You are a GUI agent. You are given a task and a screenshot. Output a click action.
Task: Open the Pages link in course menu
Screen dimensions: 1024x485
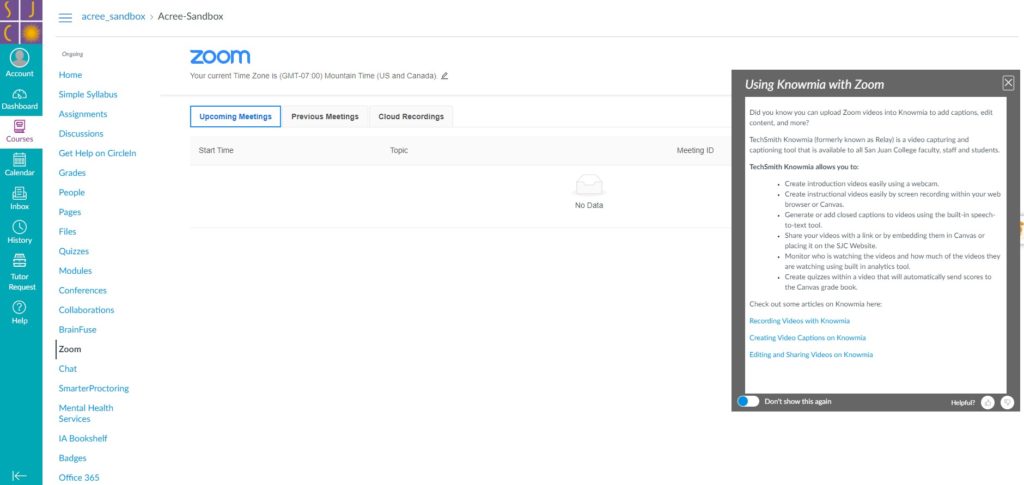(x=70, y=212)
